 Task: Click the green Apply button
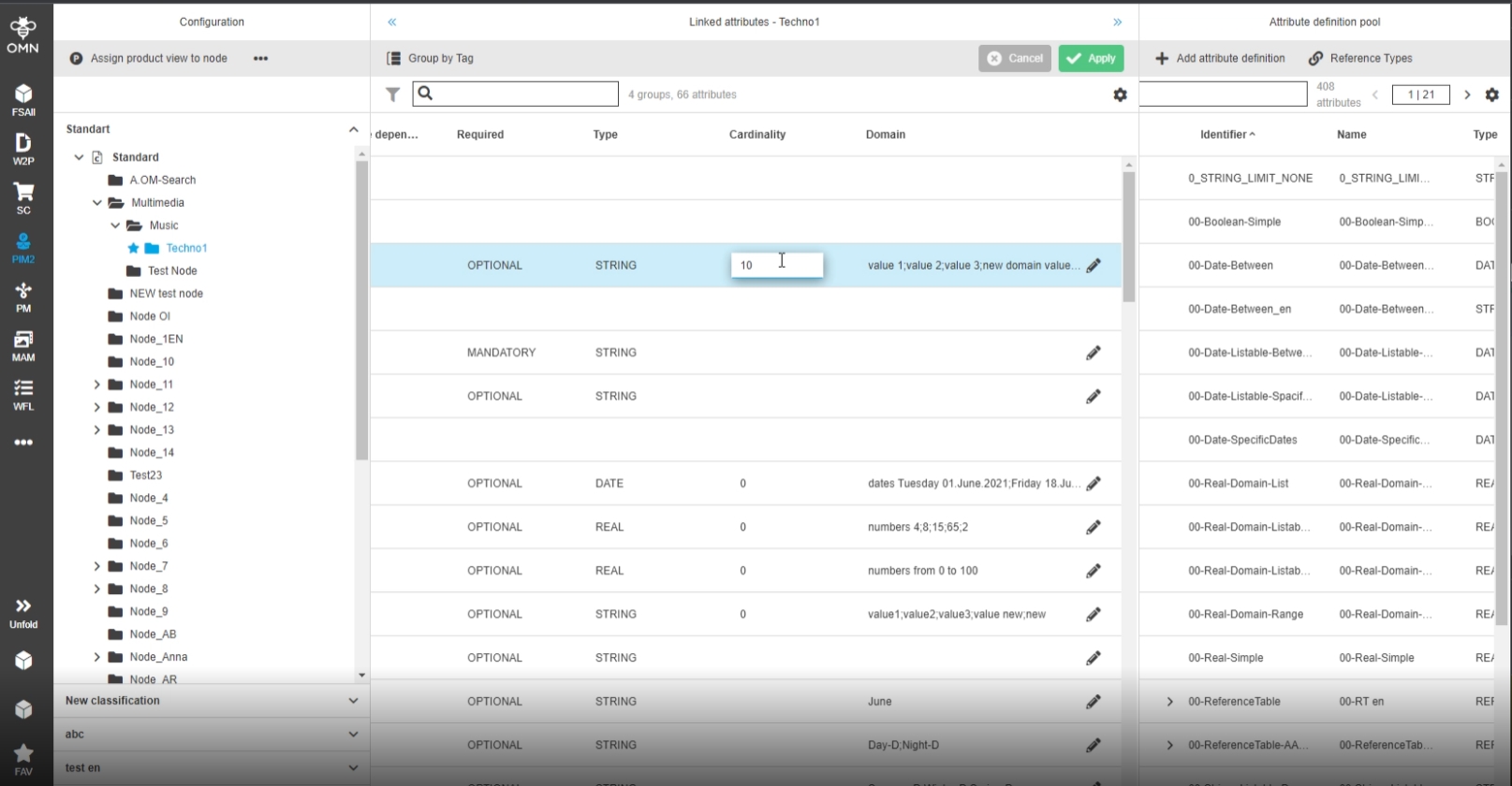point(1091,58)
